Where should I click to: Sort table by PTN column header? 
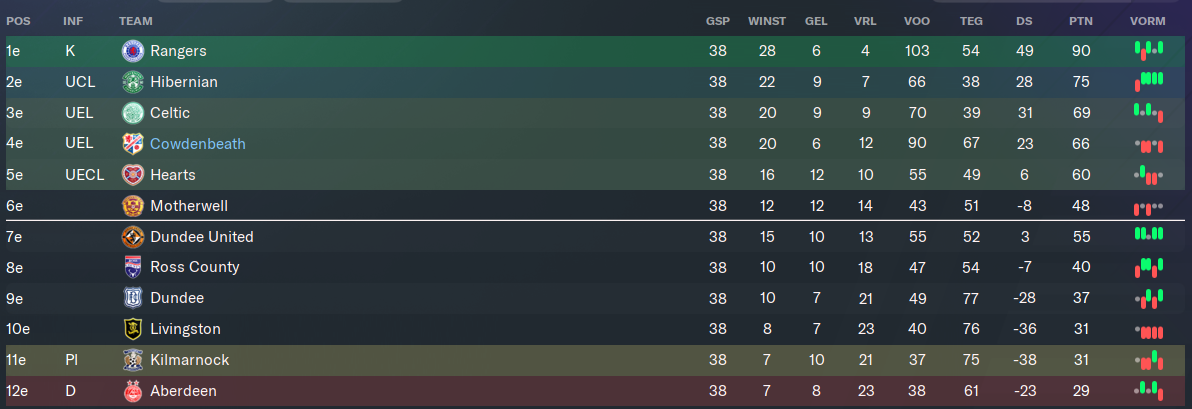click(x=1080, y=21)
